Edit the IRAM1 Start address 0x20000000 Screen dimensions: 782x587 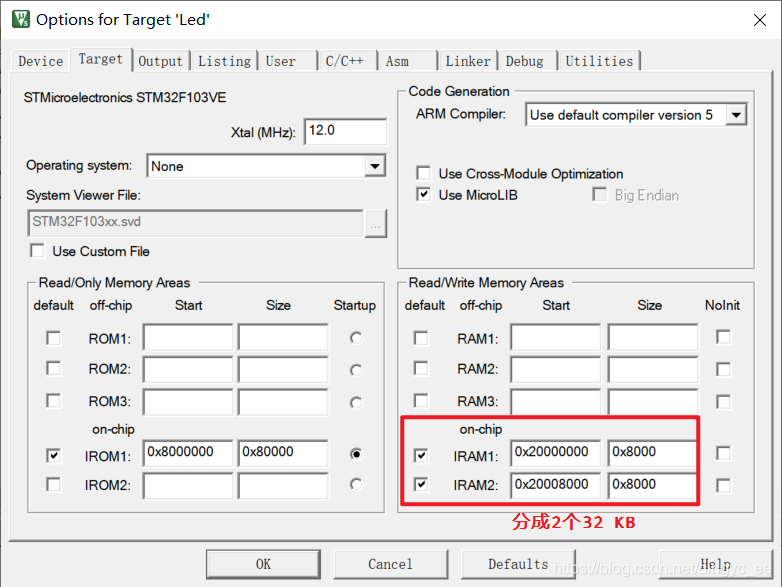click(x=556, y=453)
